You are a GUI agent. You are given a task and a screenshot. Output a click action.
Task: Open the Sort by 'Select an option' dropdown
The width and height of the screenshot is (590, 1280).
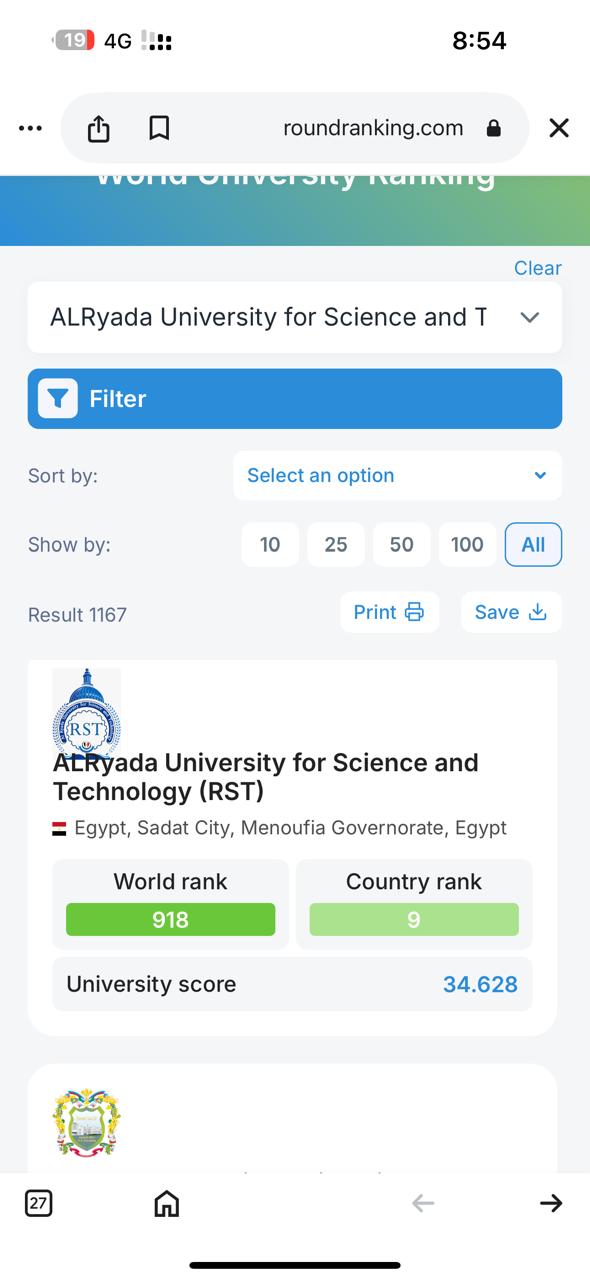pyautogui.click(x=397, y=475)
